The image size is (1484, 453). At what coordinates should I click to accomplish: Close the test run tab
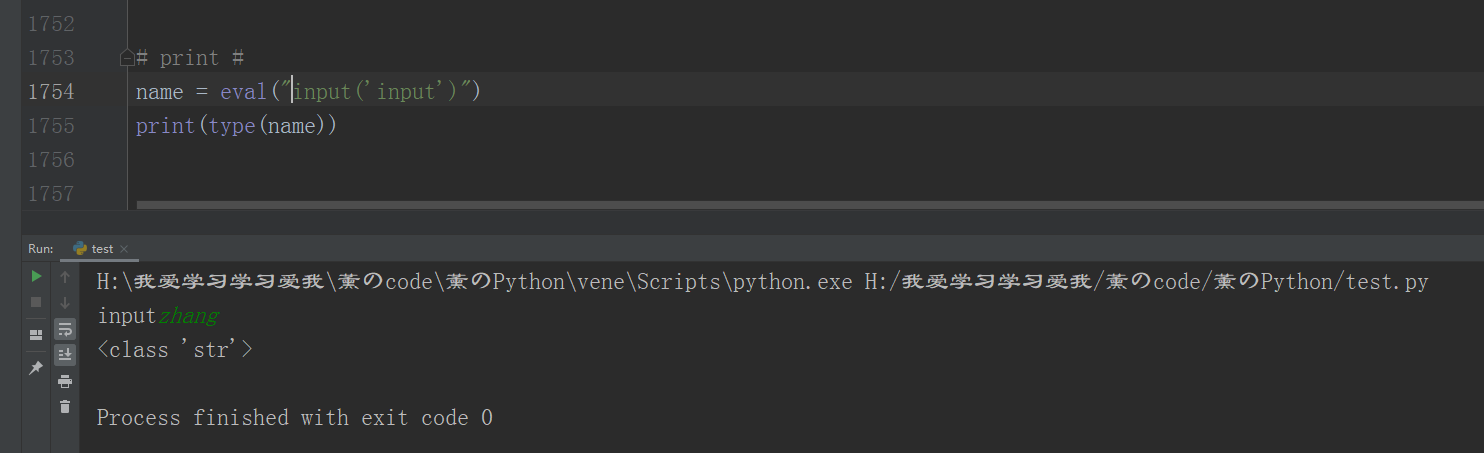pos(124,249)
